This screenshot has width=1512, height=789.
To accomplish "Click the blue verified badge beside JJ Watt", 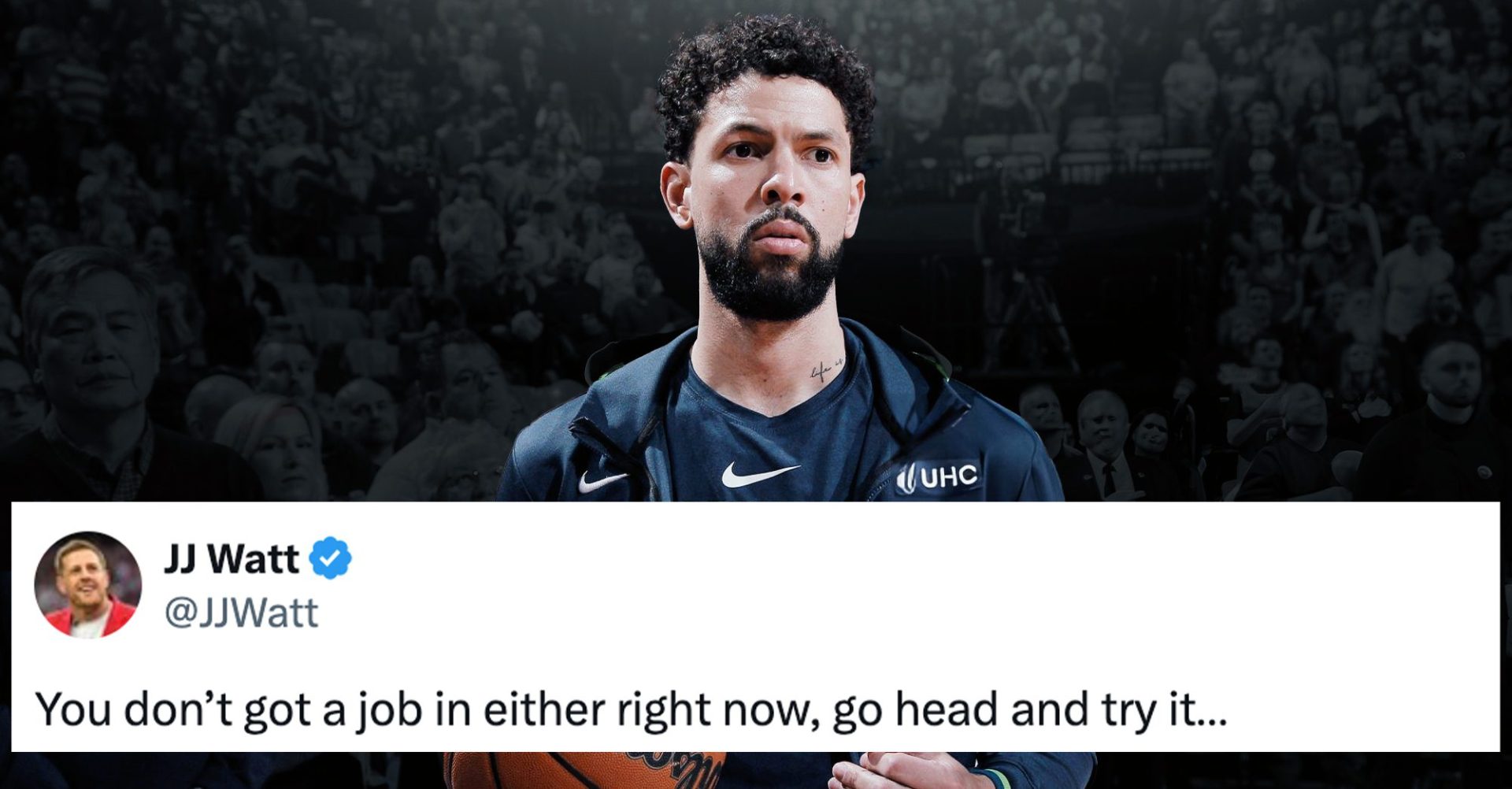I will 330,558.
